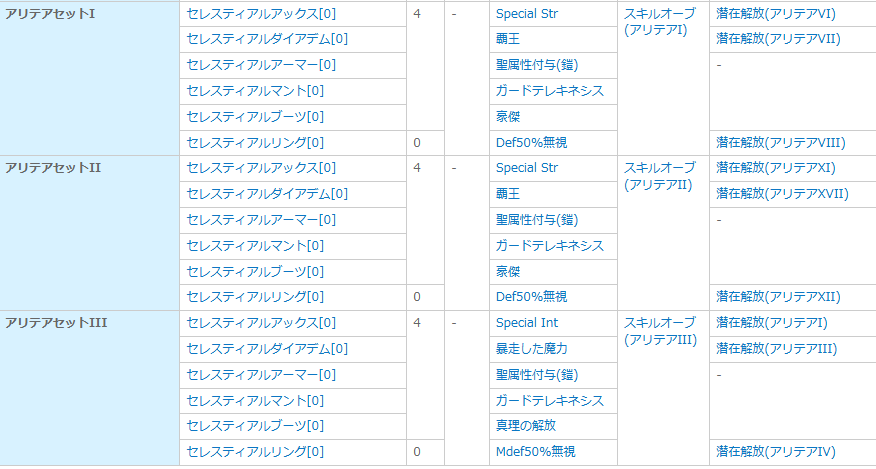Open 潜在解放(アリテアVI) link
The image size is (876, 469).
(x=775, y=14)
